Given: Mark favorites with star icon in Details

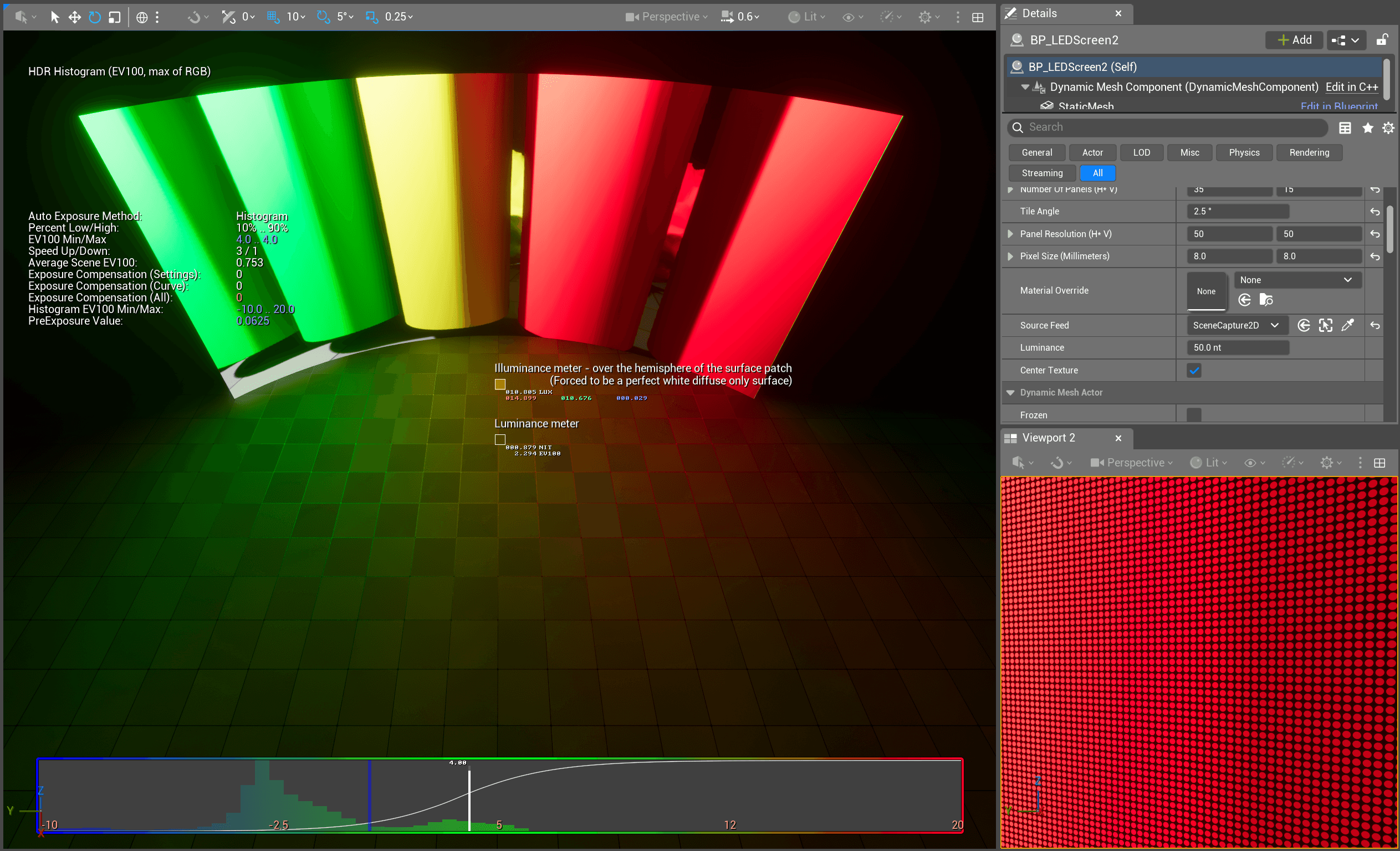Looking at the screenshot, I should 1368,128.
